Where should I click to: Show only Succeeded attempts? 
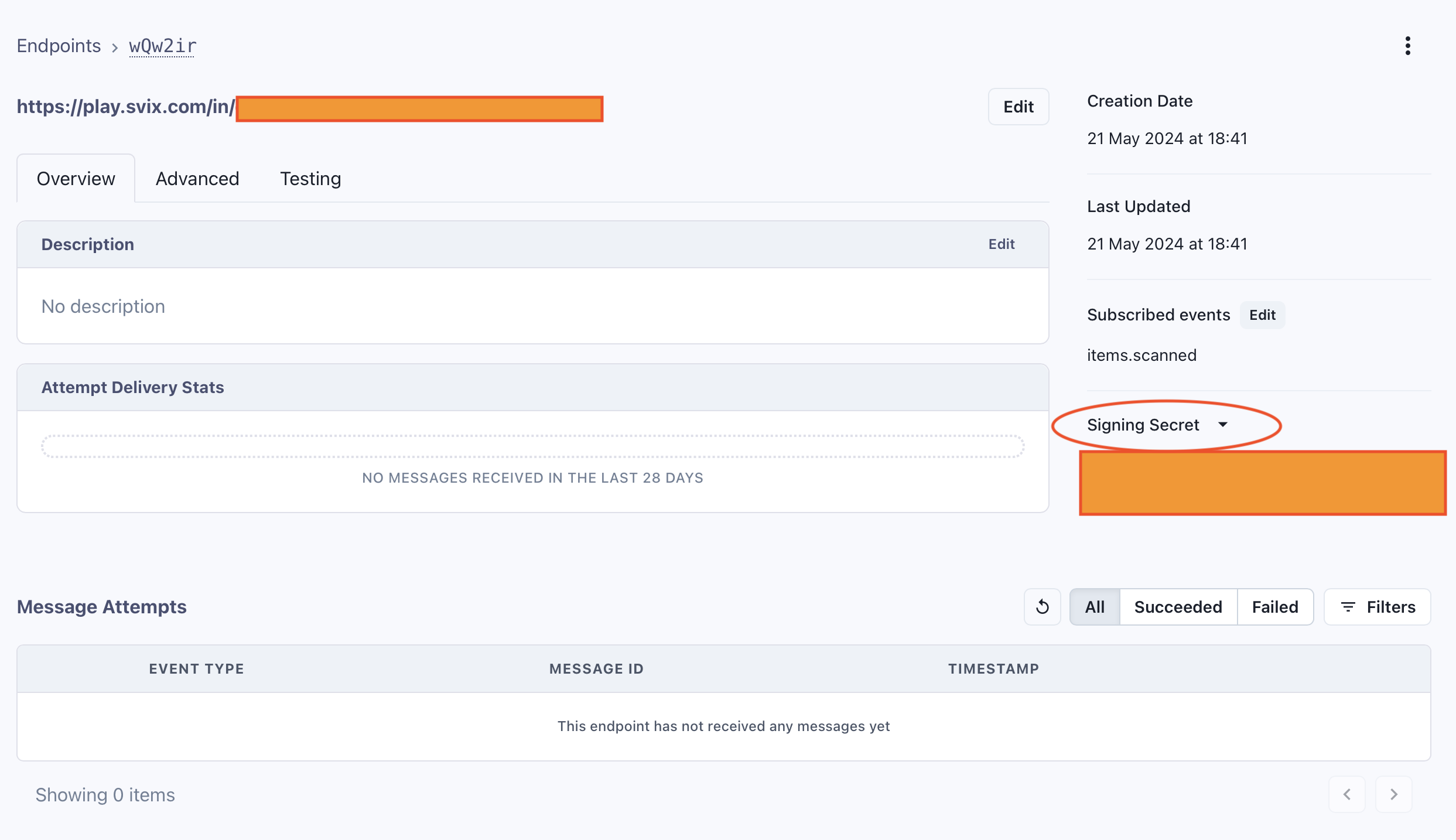pos(1178,607)
